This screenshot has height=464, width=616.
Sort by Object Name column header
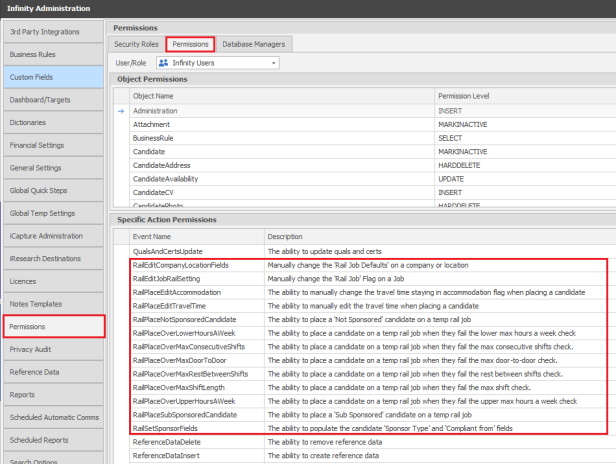(x=282, y=96)
